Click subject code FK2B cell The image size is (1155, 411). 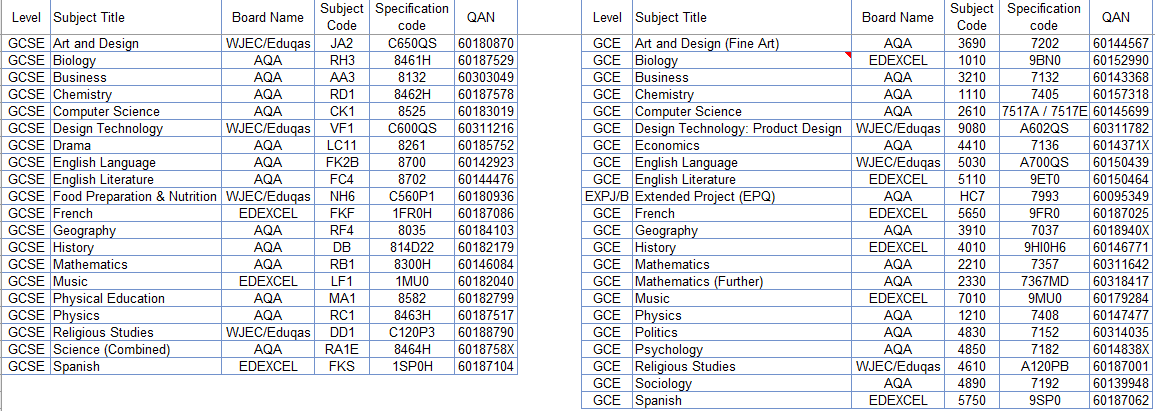[343, 162]
